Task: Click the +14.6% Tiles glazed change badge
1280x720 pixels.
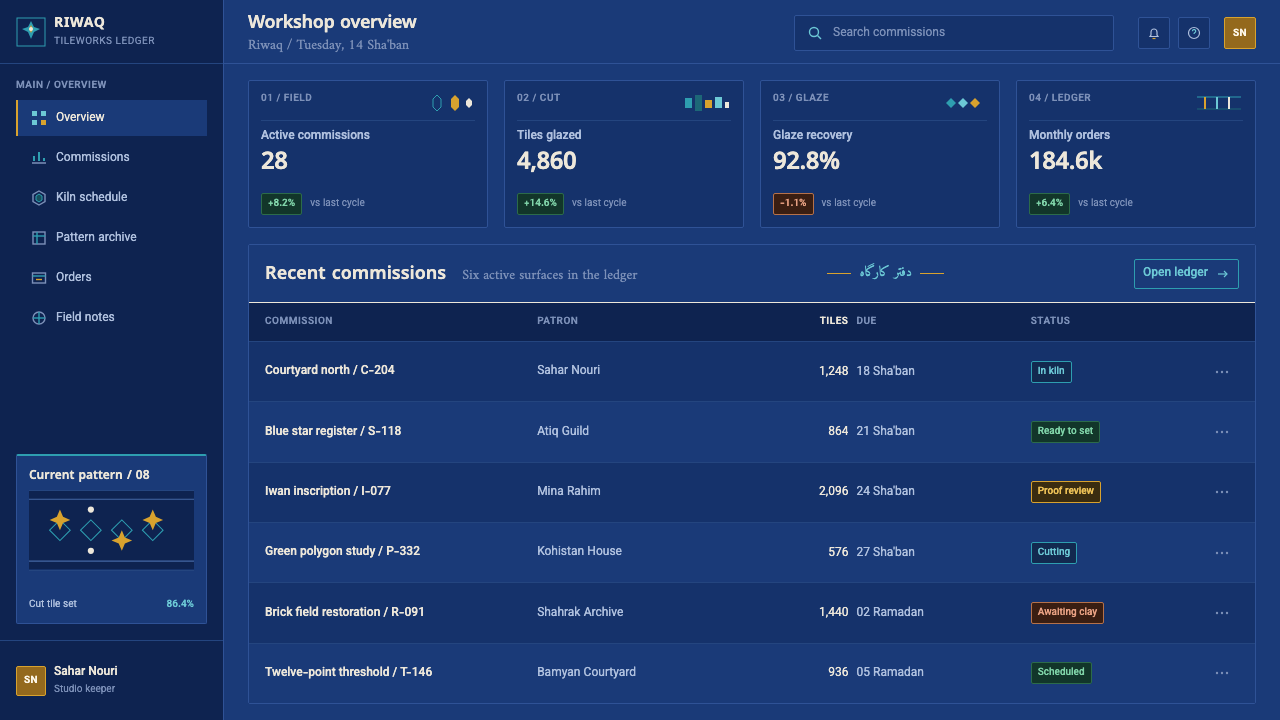Action: (x=540, y=203)
